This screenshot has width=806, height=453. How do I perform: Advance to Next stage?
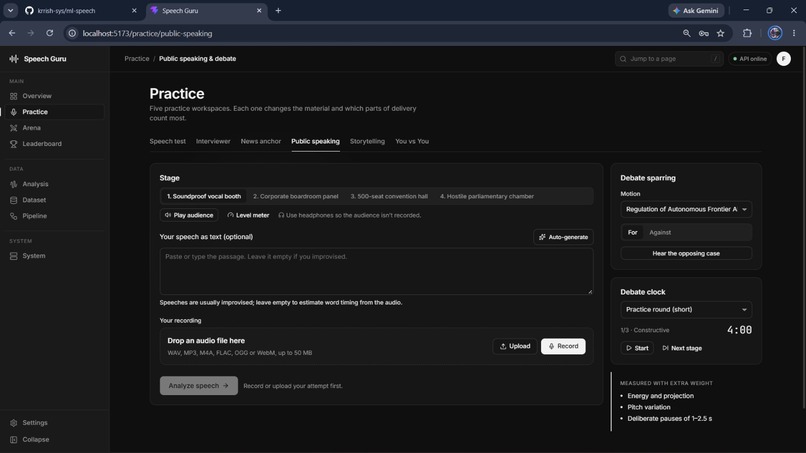coord(682,348)
